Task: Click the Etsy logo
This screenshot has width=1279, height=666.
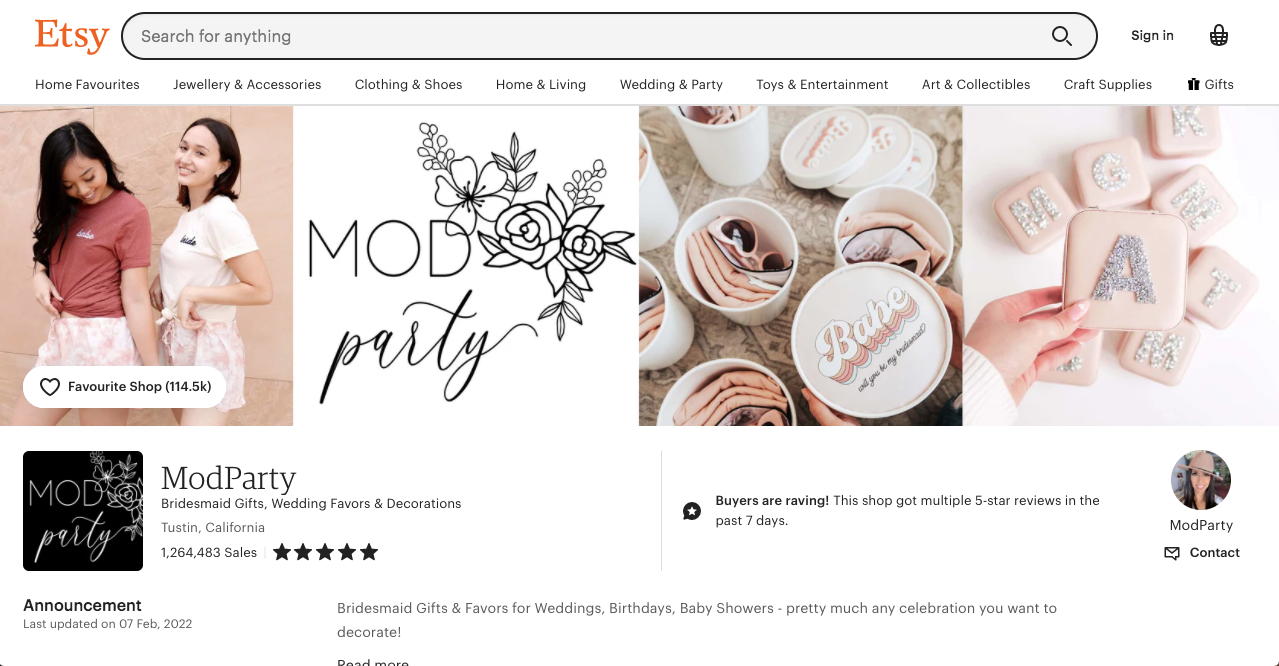Action: pos(72,36)
